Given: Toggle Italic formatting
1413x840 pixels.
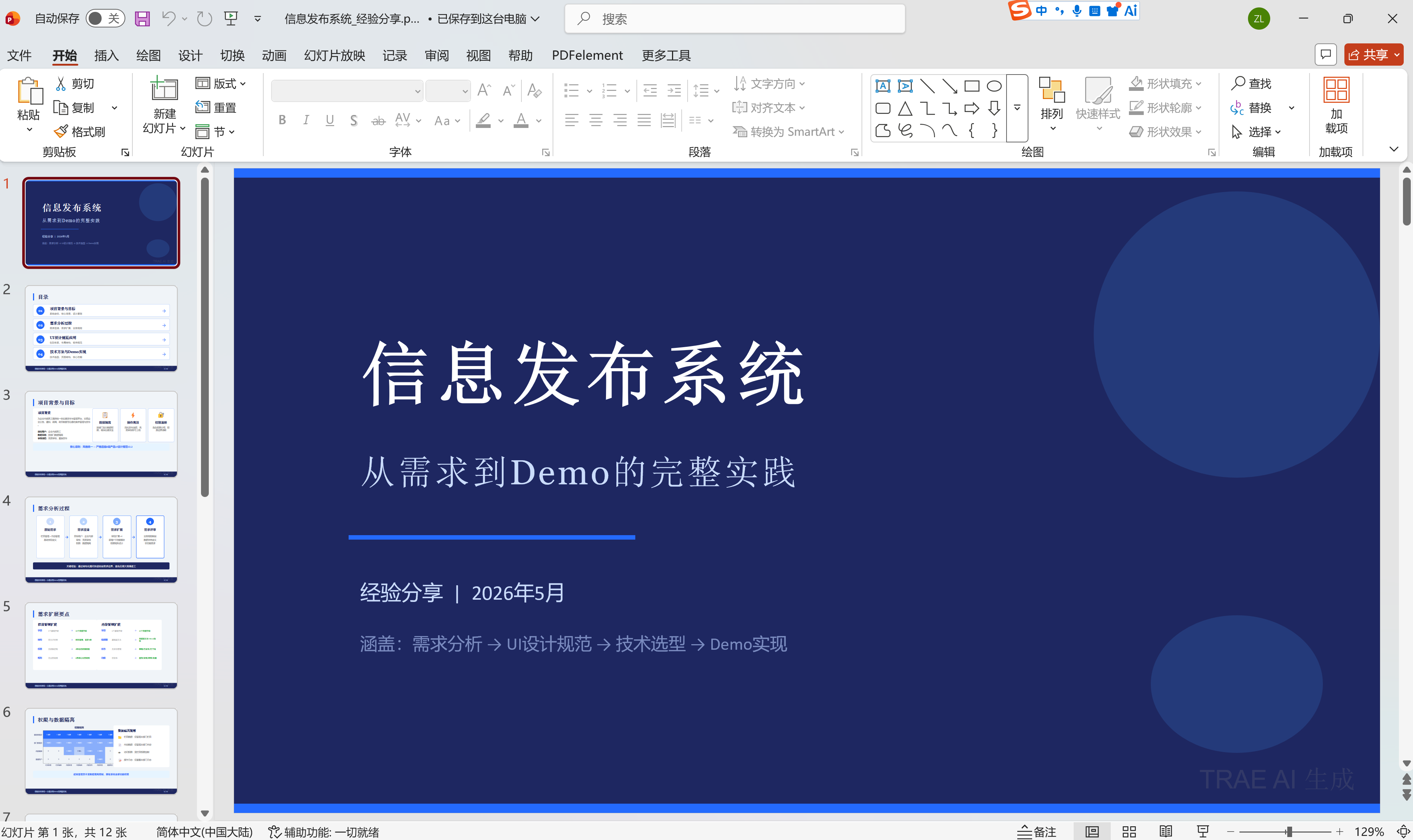Looking at the screenshot, I should pos(306,120).
